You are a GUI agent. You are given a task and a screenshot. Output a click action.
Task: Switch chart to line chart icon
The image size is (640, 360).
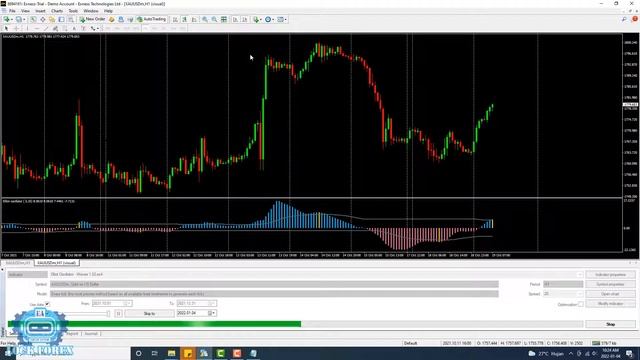point(194,19)
